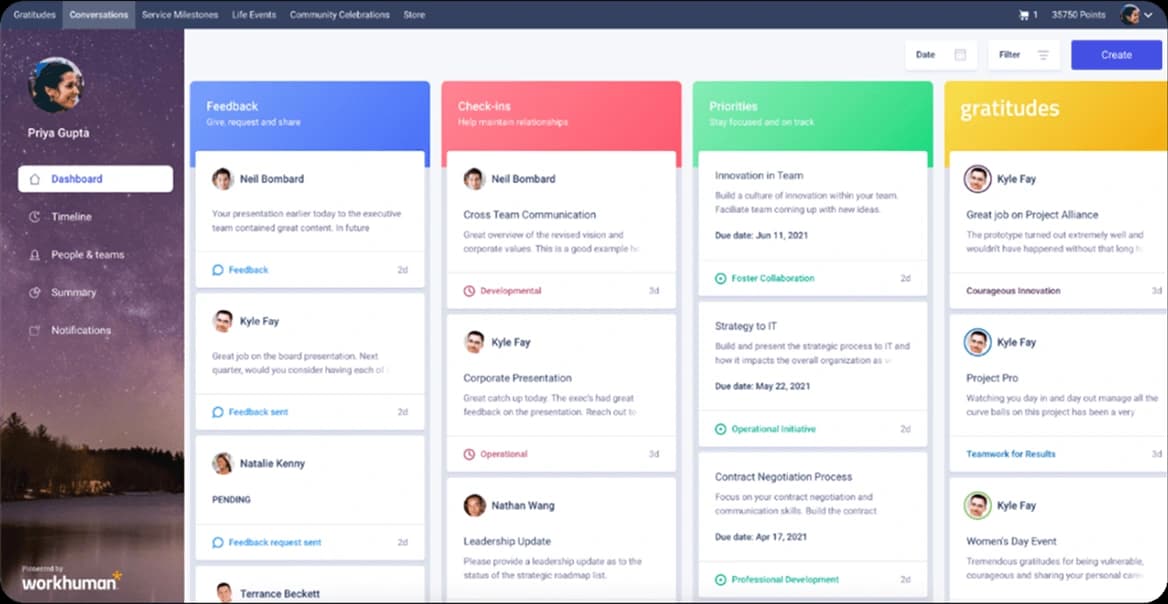This screenshot has height=604, width=1168.
Task: Open the shopping cart in the top bar
Action: (1022, 15)
